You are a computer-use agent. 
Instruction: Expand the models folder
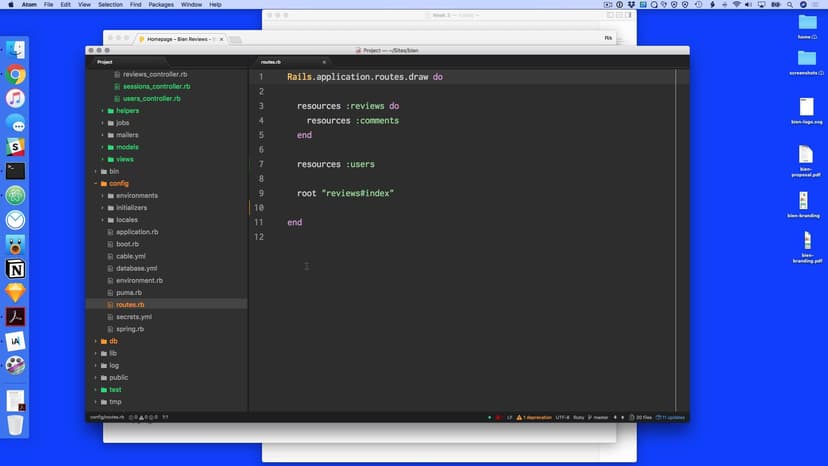coord(103,147)
